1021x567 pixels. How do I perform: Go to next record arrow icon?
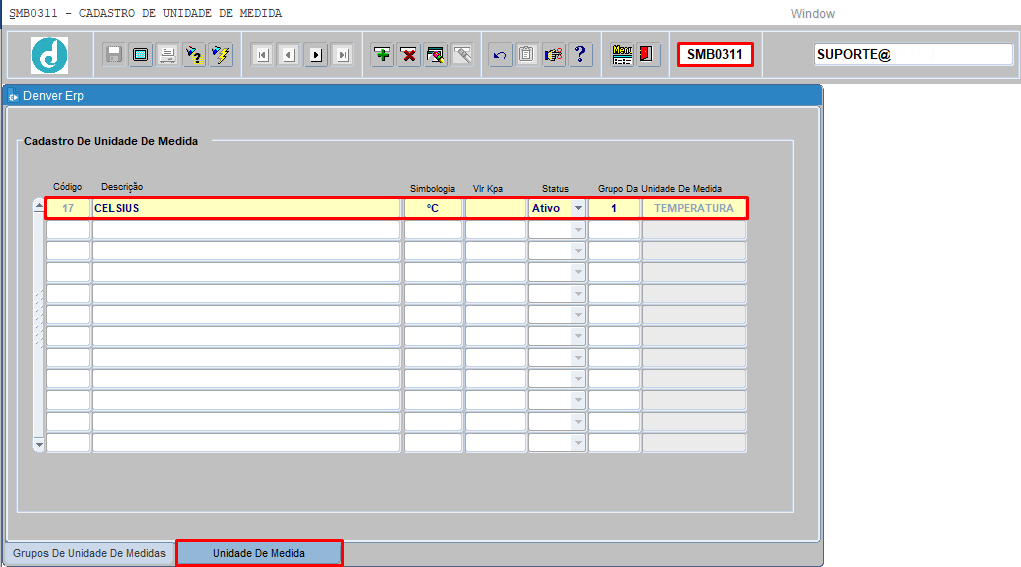pyautogui.click(x=316, y=55)
